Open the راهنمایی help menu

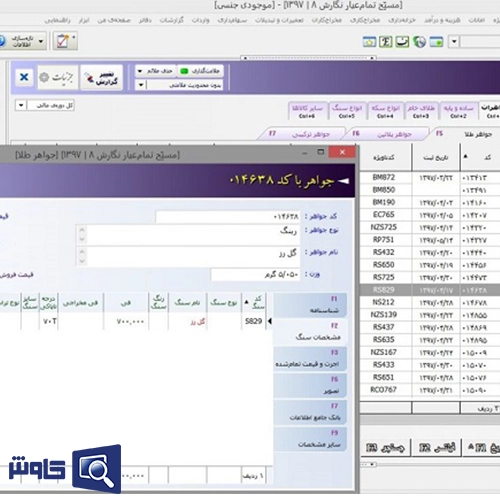click(x=57, y=20)
